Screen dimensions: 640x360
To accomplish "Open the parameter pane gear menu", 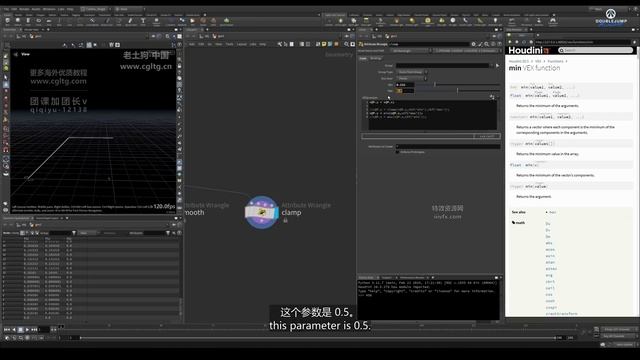I will point(473,44).
